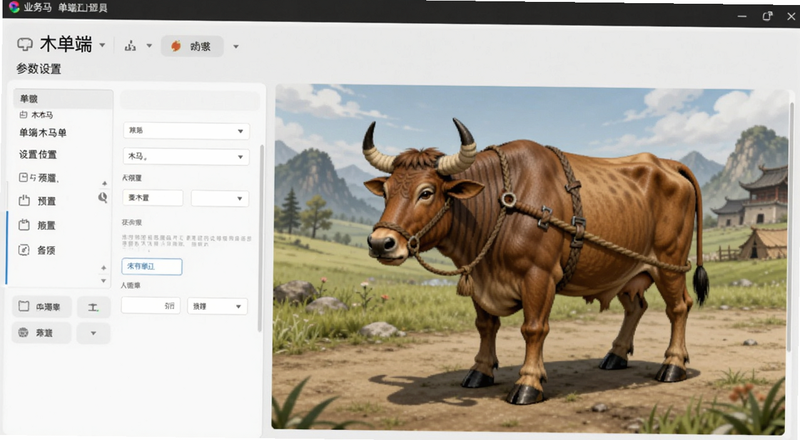Open dropdown arrow next to 木单端 title
This screenshot has height=440, width=800.
tap(102, 45)
